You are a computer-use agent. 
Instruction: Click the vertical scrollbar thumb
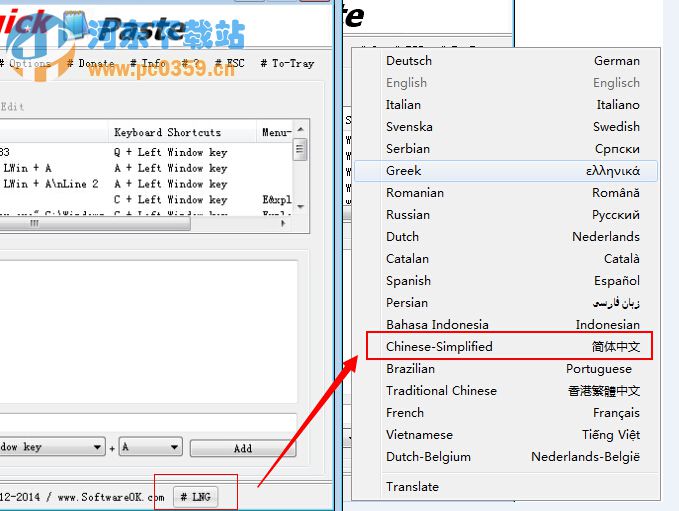[300, 149]
